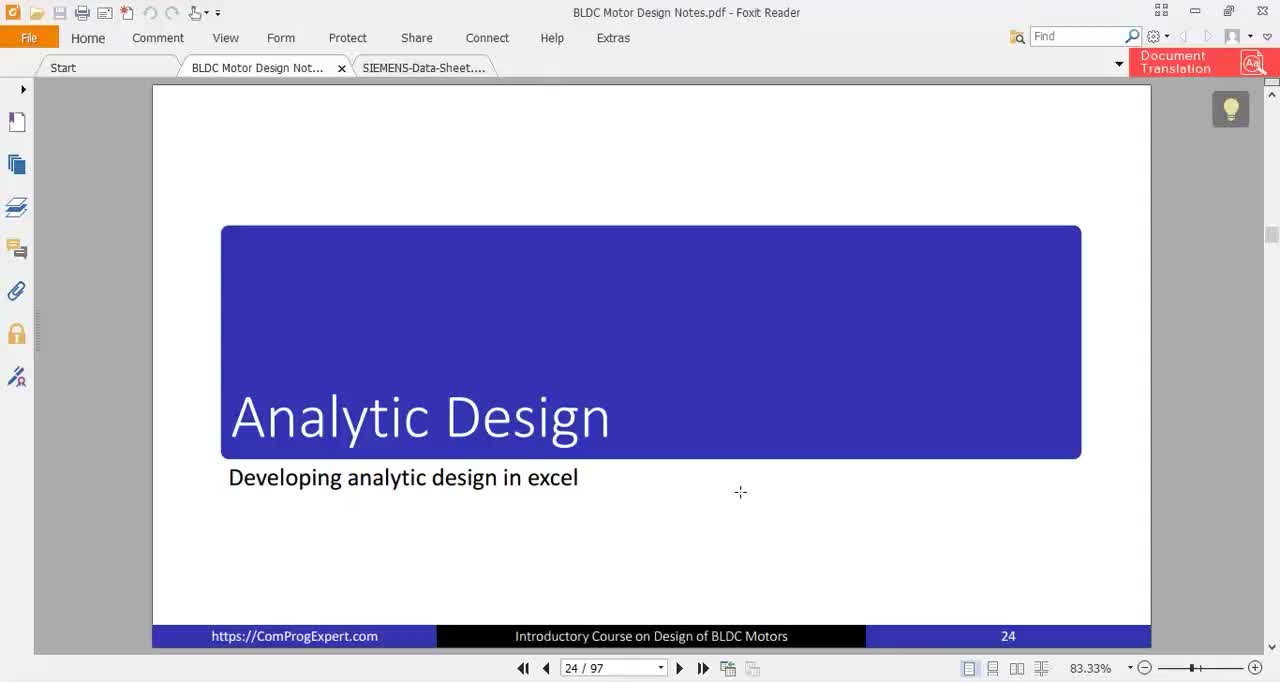
Task: Click the zoom out minus button
Action: [1145, 668]
